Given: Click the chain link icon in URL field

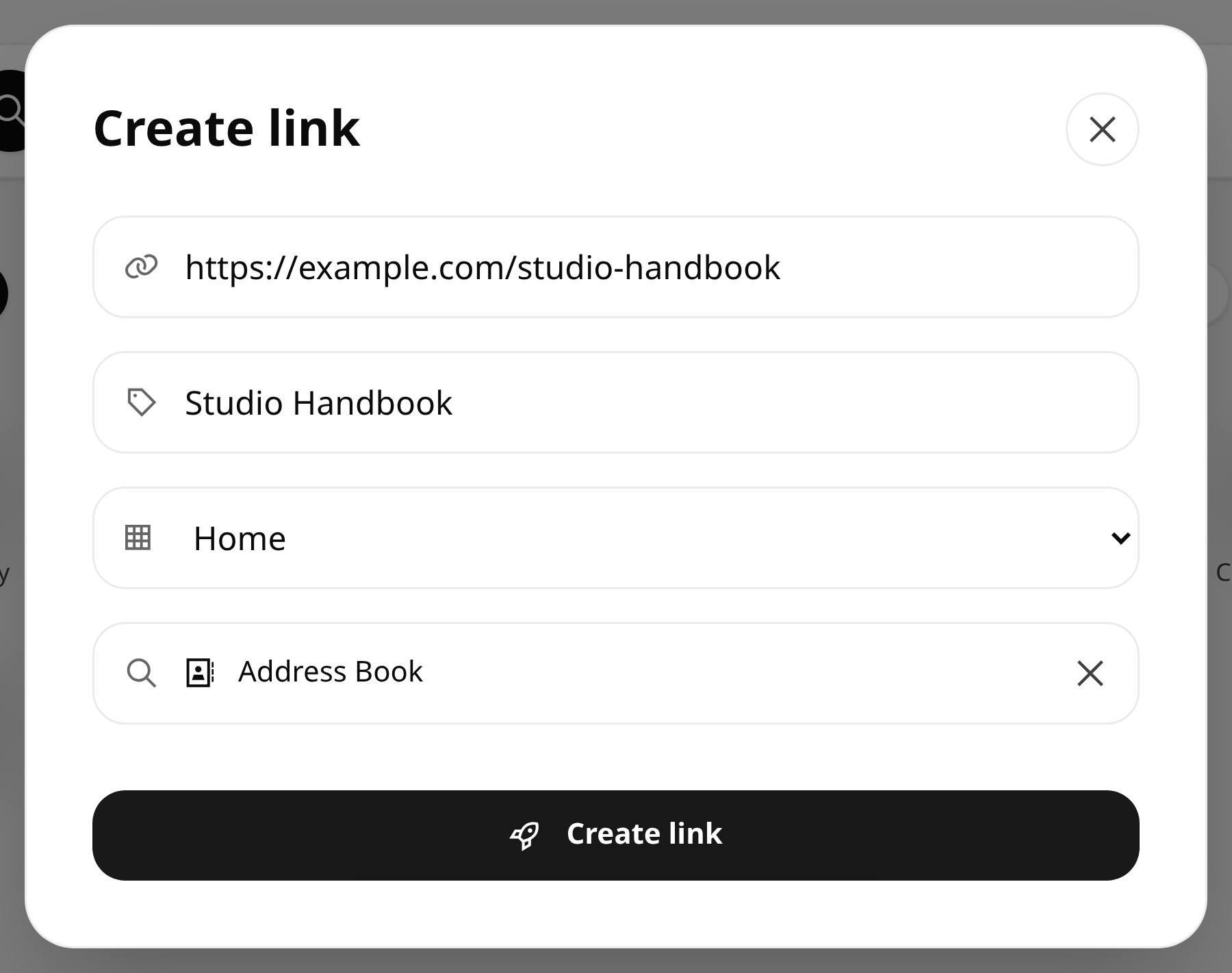Looking at the screenshot, I should click(x=141, y=267).
